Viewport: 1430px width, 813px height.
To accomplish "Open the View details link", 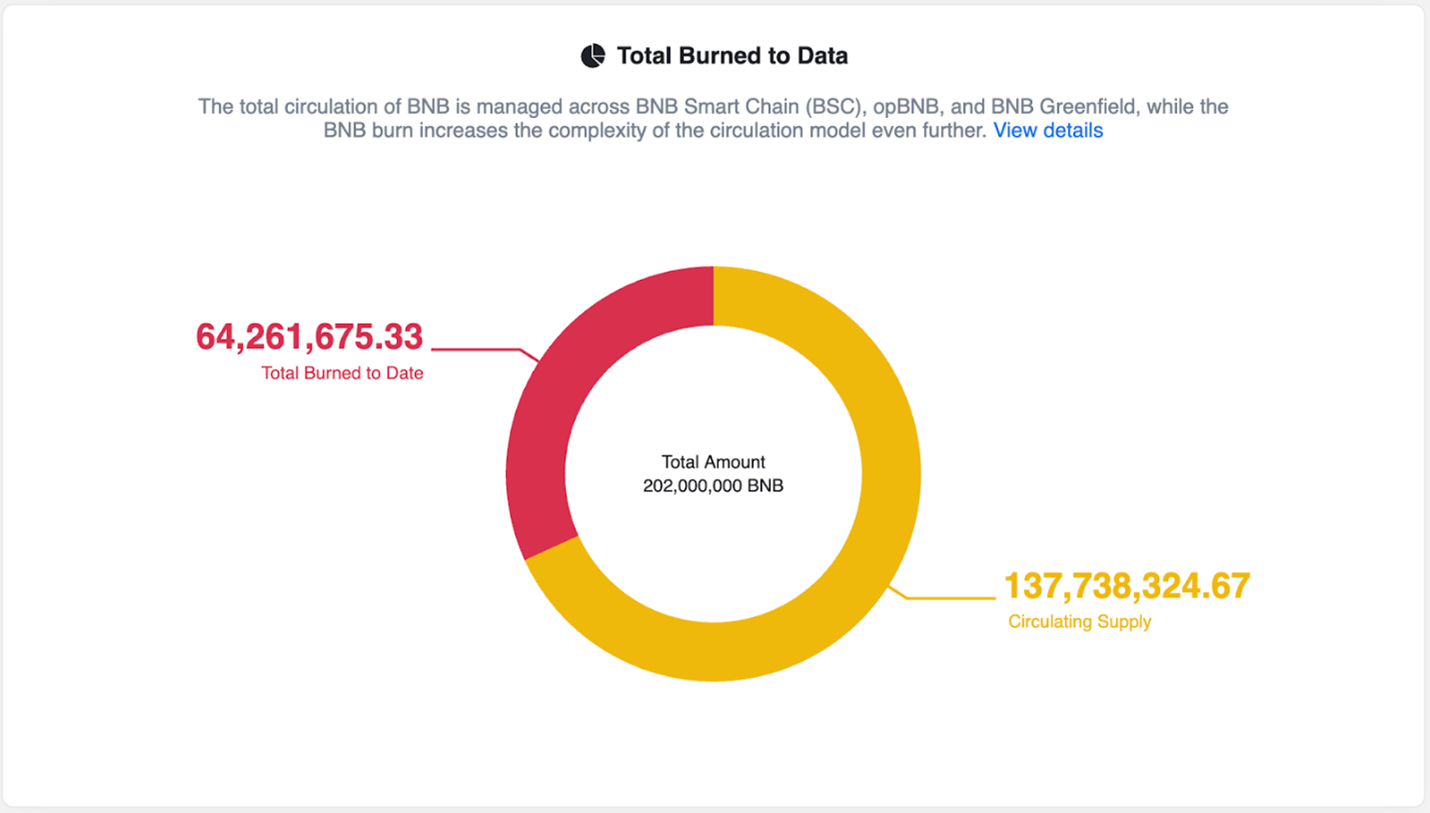I will (1047, 131).
